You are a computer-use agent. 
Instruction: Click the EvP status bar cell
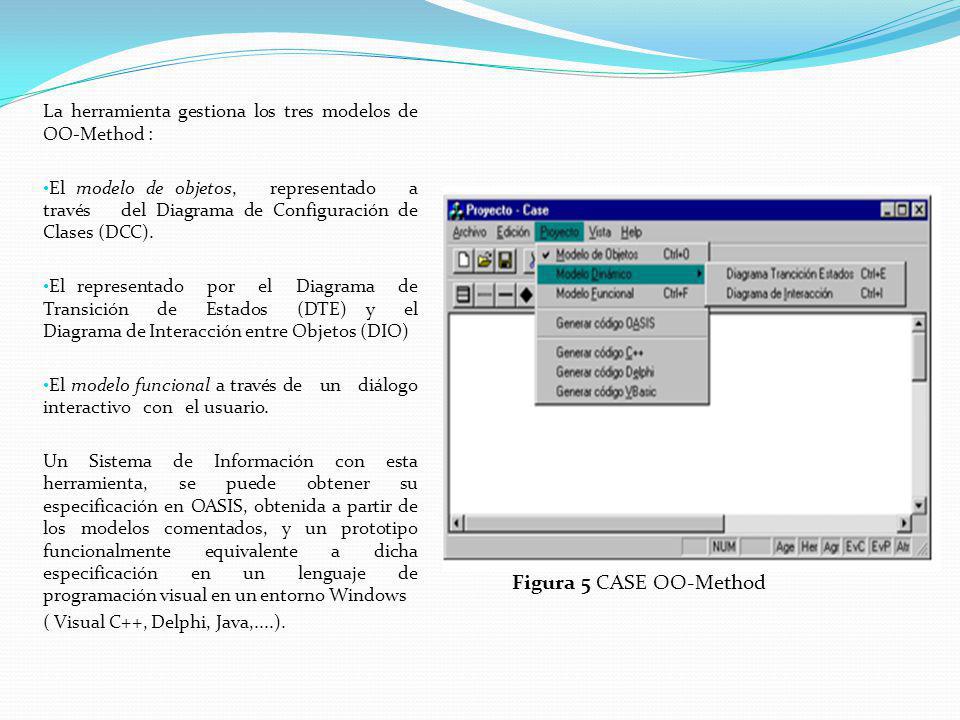[880, 547]
